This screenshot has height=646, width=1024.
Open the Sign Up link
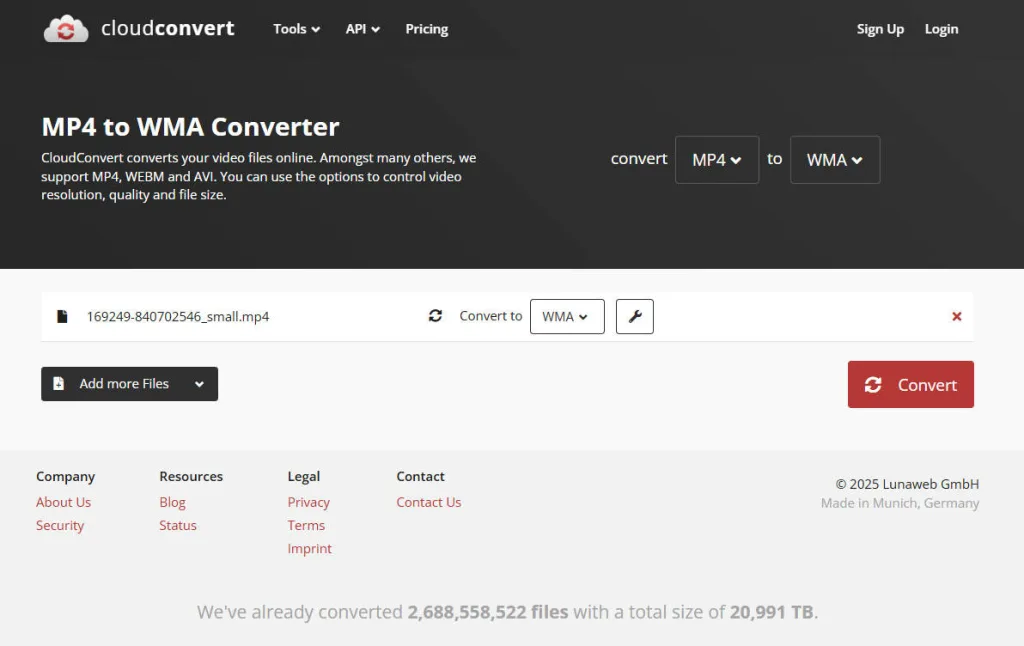pos(880,29)
